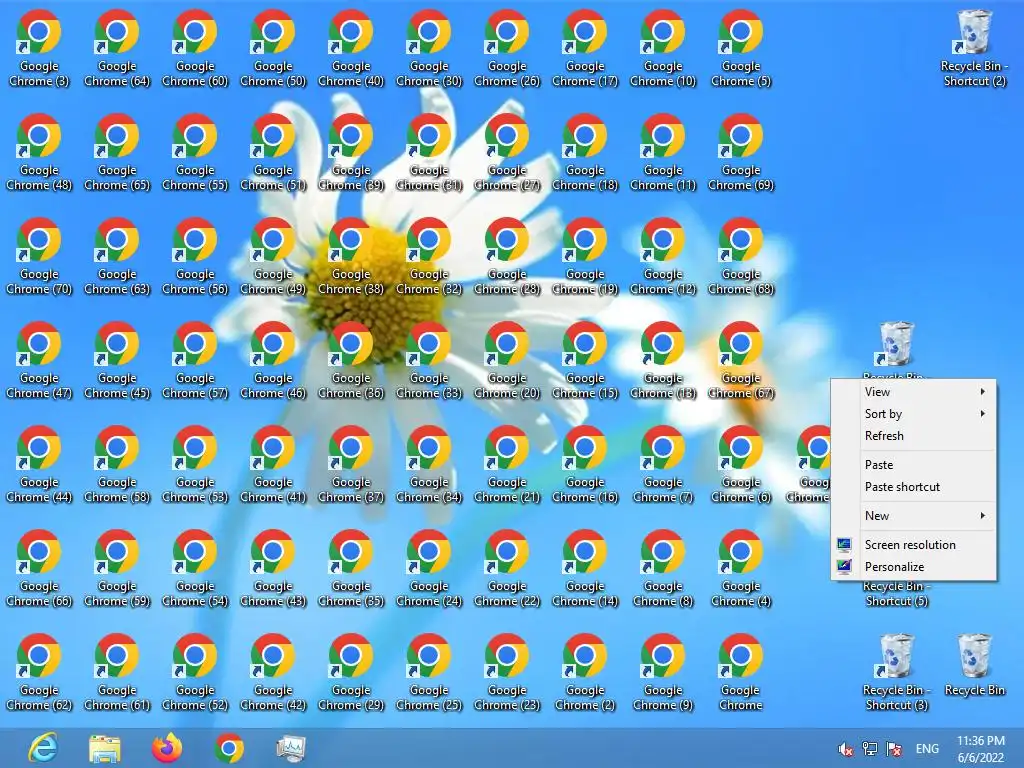Select the Recycle Bin desktop icon
This screenshot has height=768, width=1024.
(975, 665)
